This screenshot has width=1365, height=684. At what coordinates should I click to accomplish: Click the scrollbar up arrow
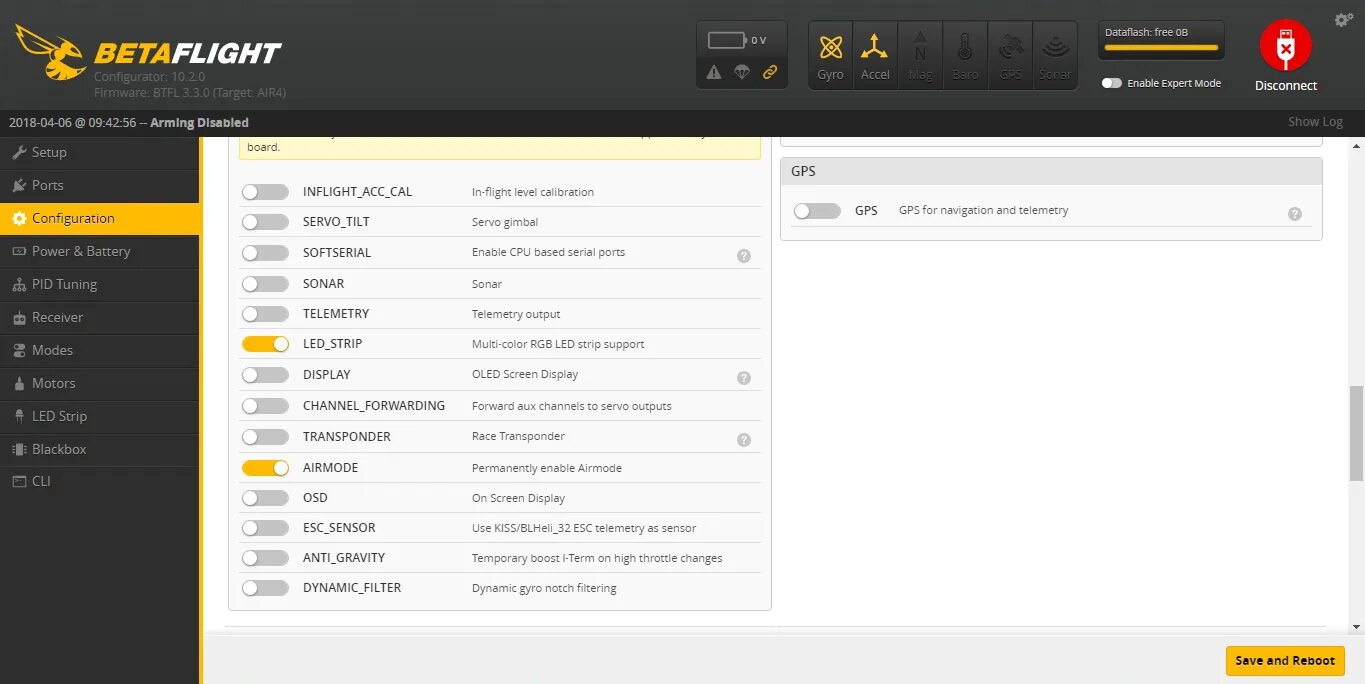point(1356,146)
